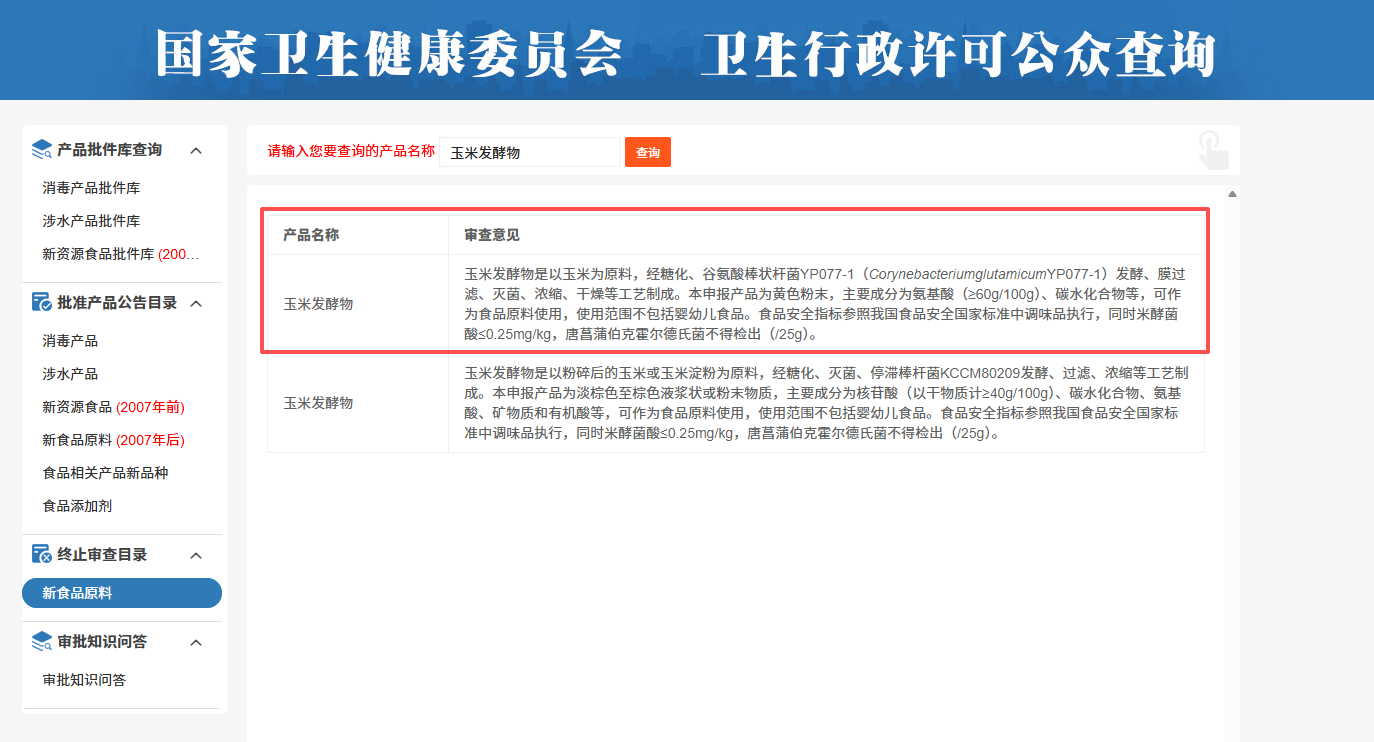Open 新资源食品批件库 in the sidebar
Image resolution: width=1374 pixels, height=742 pixels.
120,254
